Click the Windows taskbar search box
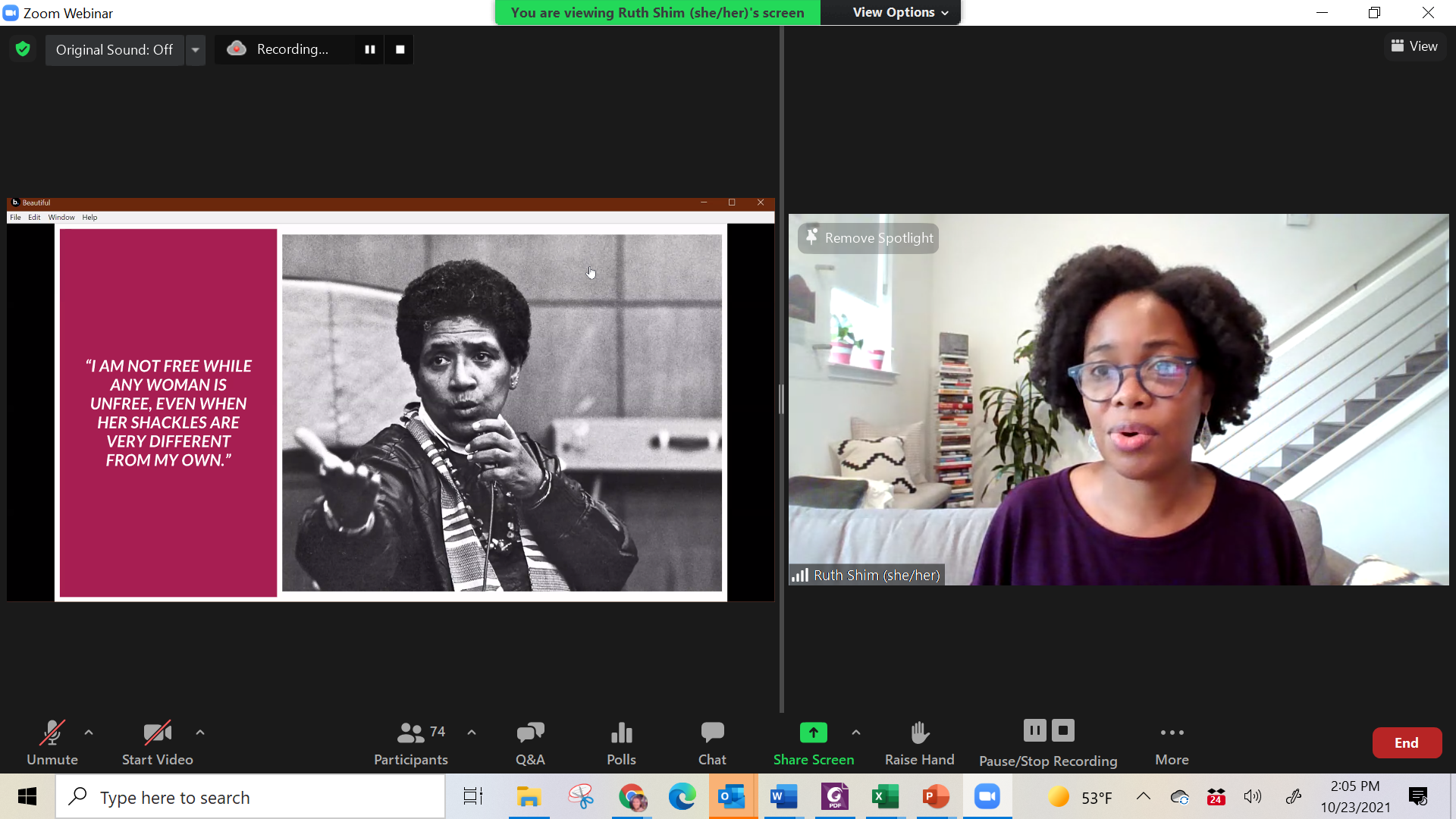This screenshot has width=1456, height=819. 250,797
